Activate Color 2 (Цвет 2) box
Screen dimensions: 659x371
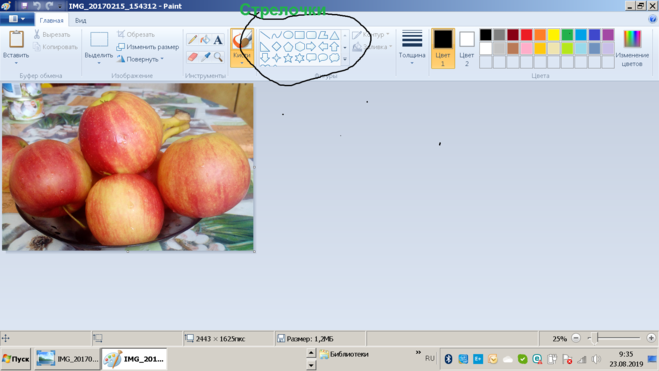[467, 48]
